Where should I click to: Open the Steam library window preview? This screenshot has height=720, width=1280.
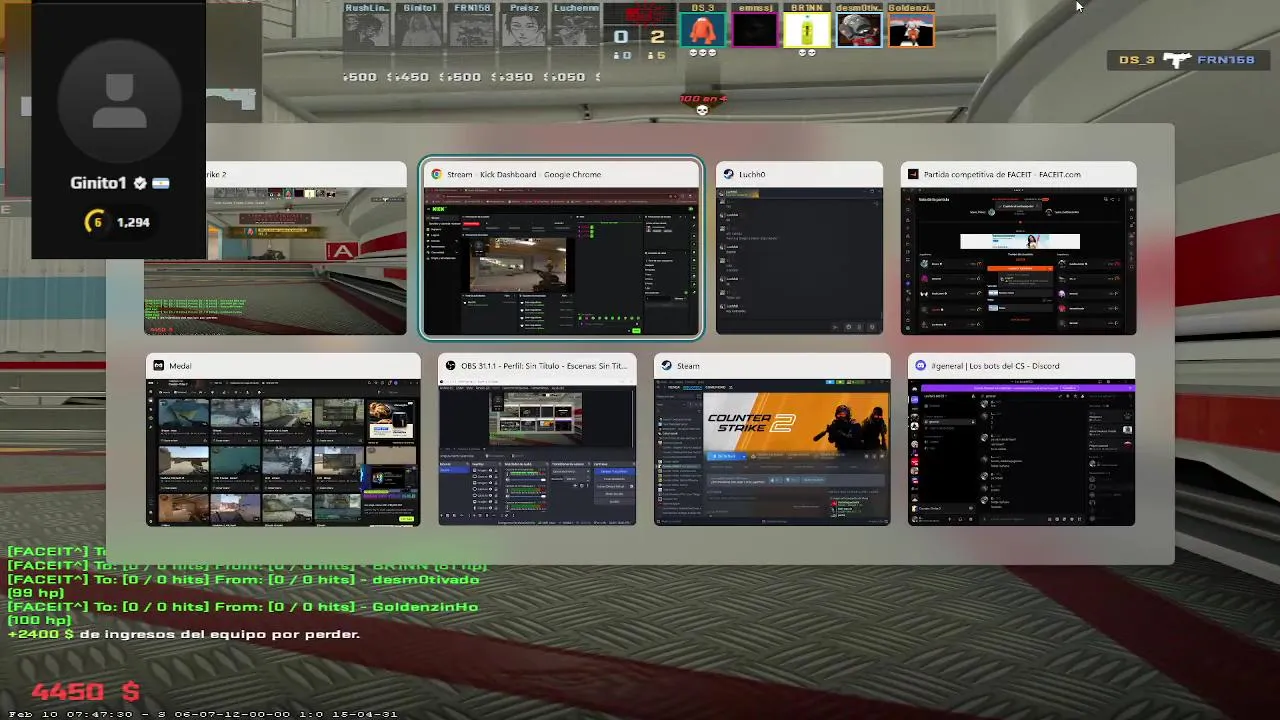coord(772,439)
